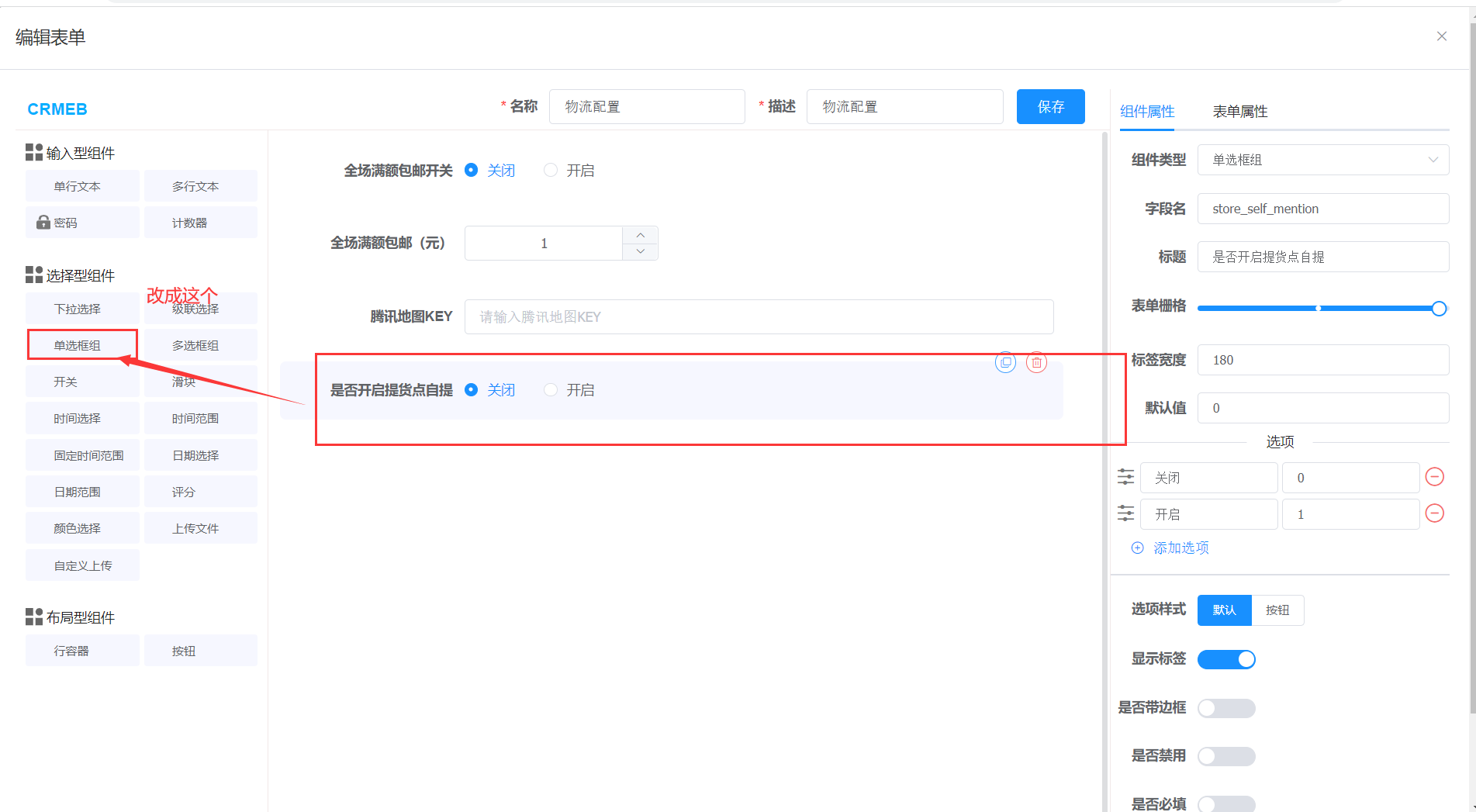This screenshot has height=812, width=1476.
Task: Switch to the 表单属性 tab
Action: pos(1240,112)
